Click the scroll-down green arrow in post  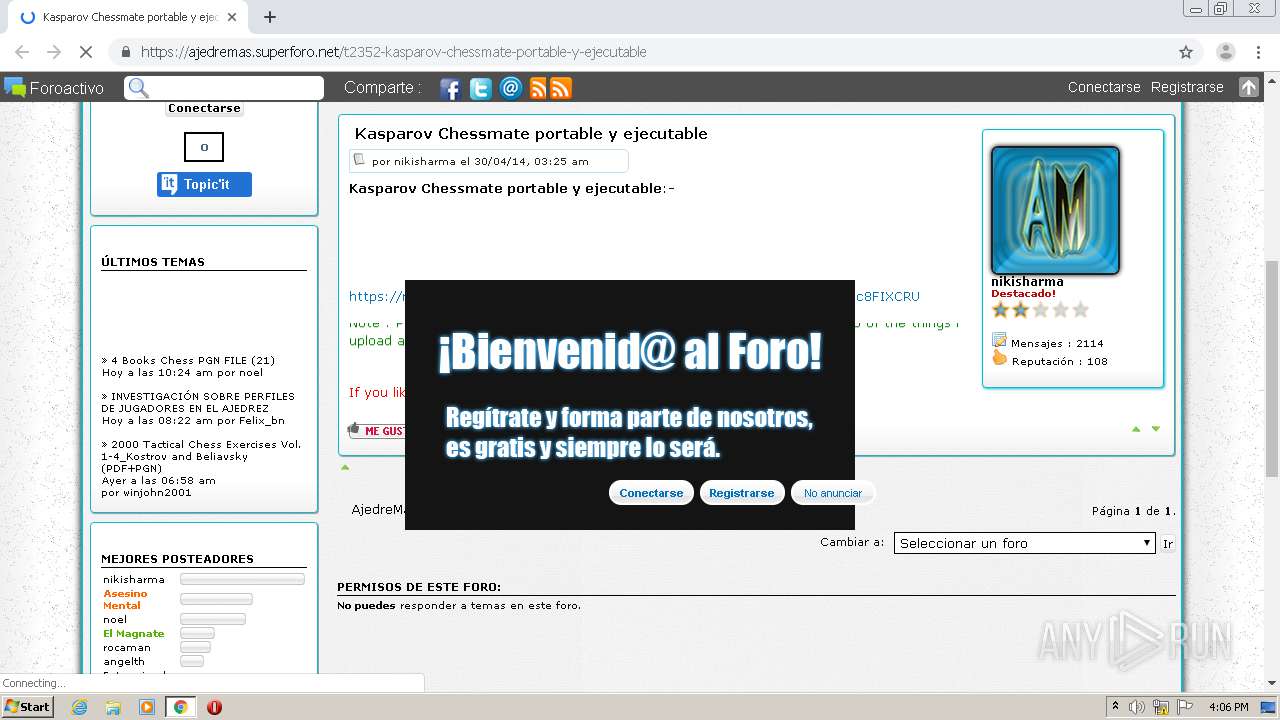1156,429
